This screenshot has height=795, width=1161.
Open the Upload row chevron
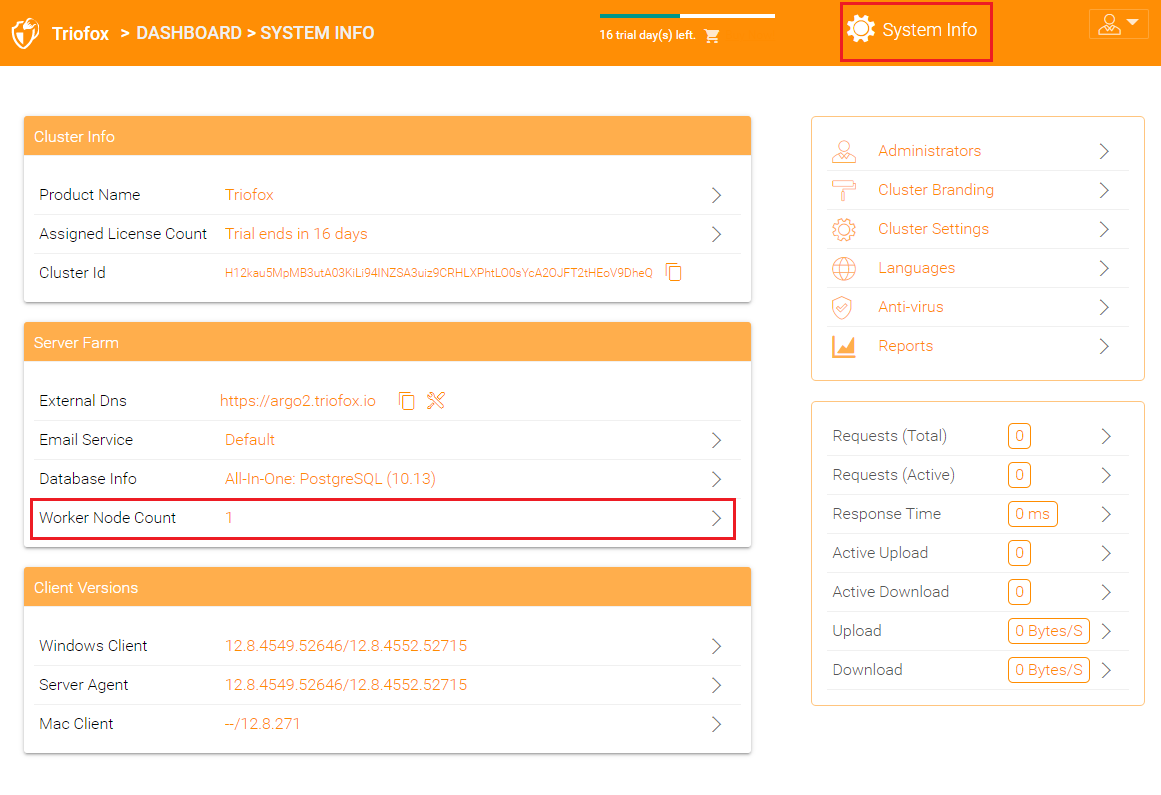[1106, 631]
